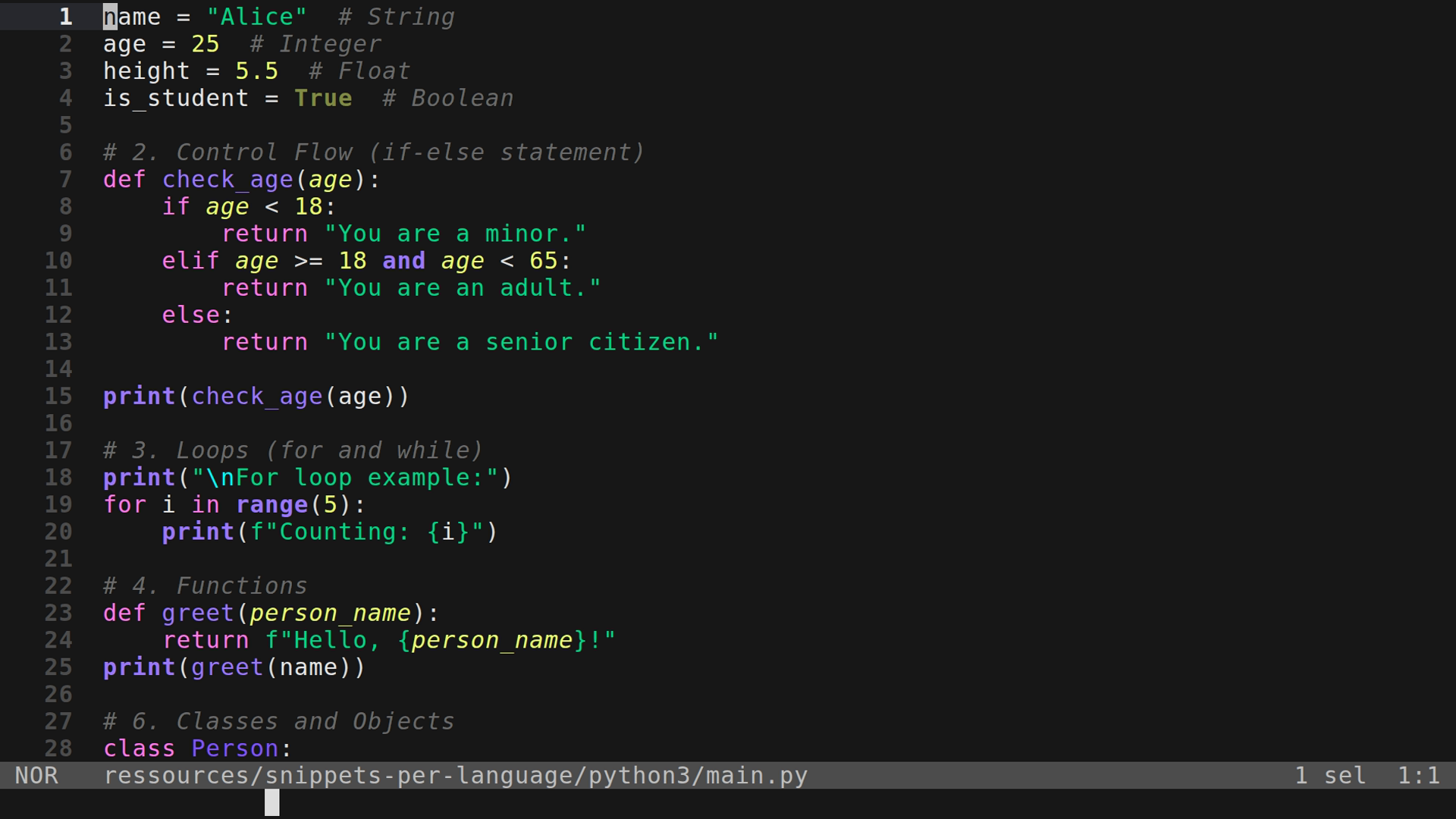Click the print(greet(name)) call on line 25
This screenshot has height=819, width=1456.
[x=234, y=667]
